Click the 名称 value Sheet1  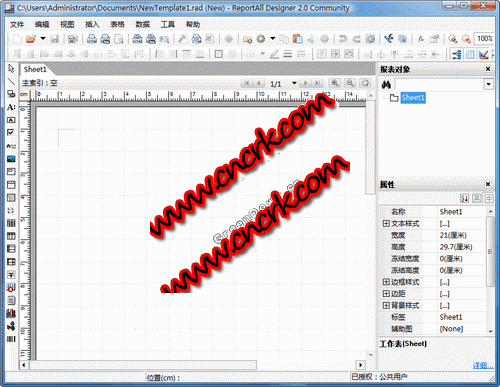click(x=451, y=212)
